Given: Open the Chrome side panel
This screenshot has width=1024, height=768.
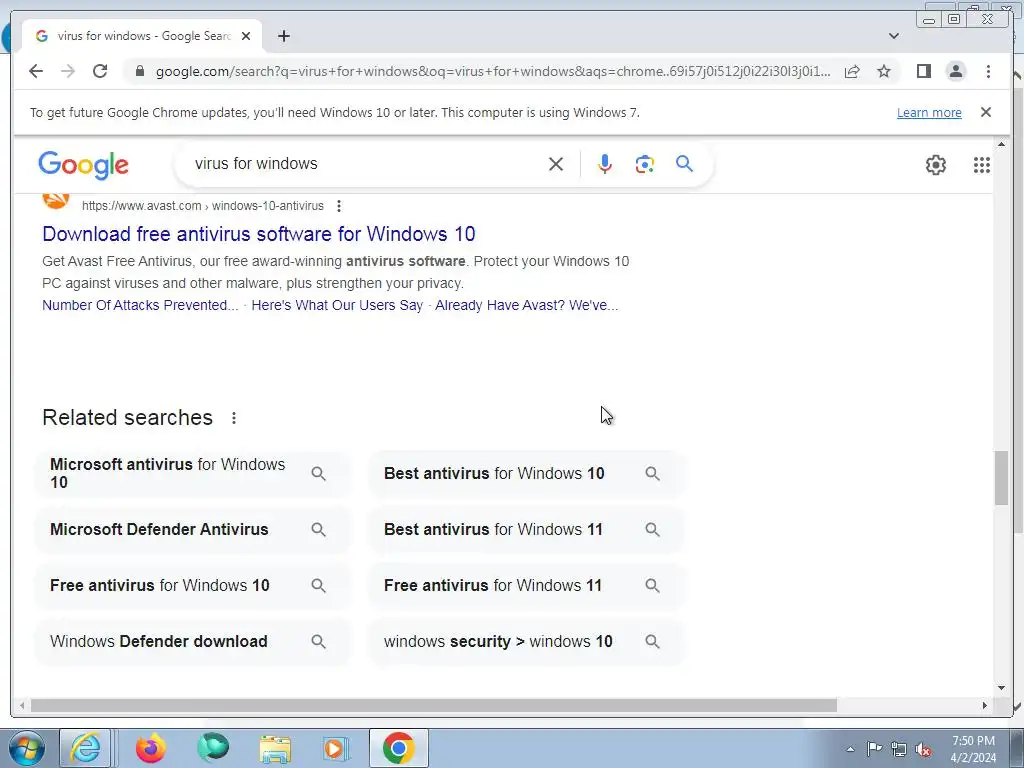Looking at the screenshot, I should 923,71.
